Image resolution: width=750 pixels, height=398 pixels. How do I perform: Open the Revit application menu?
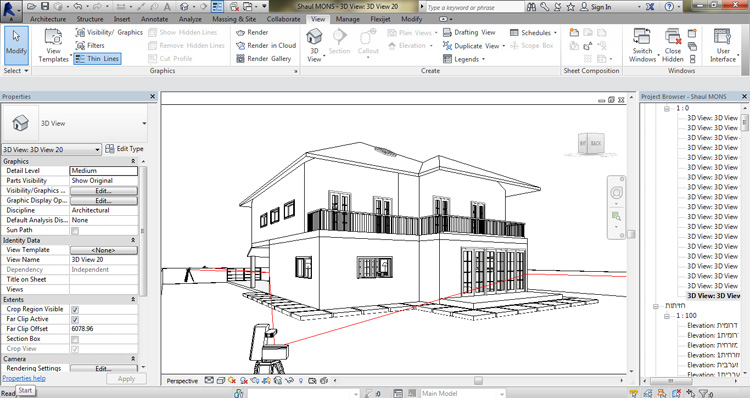coord(11,11)
